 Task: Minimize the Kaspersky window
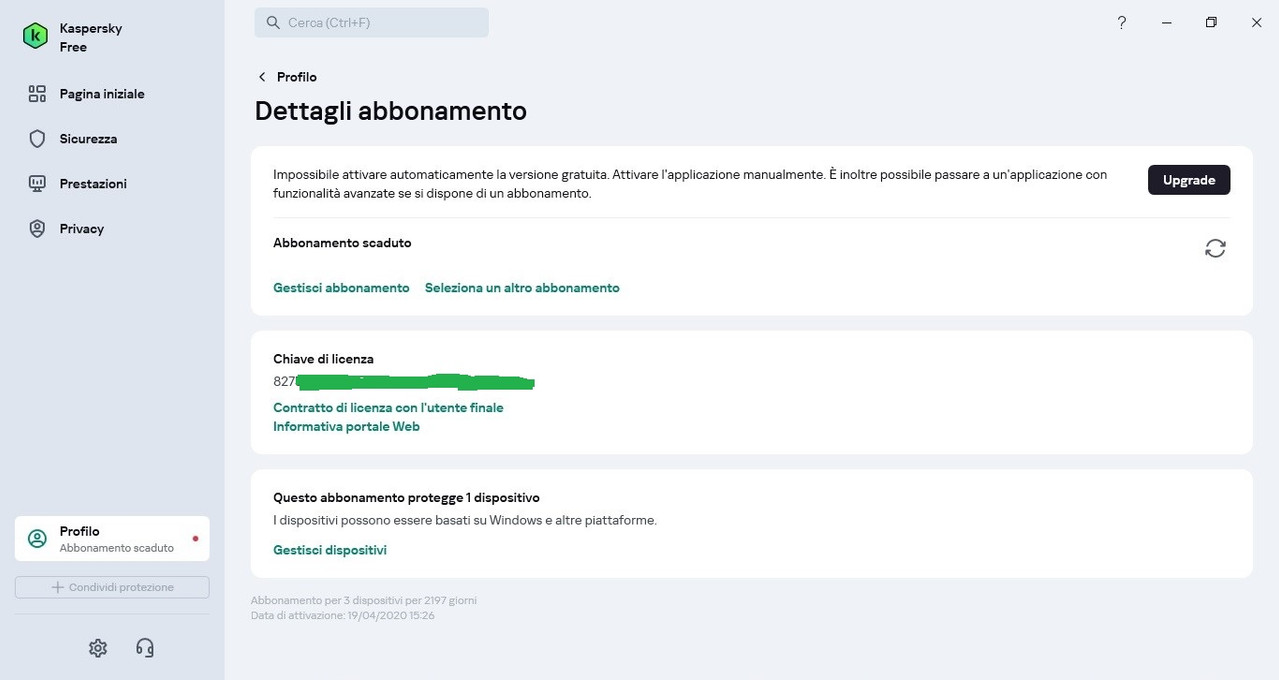coord(1167,22)
